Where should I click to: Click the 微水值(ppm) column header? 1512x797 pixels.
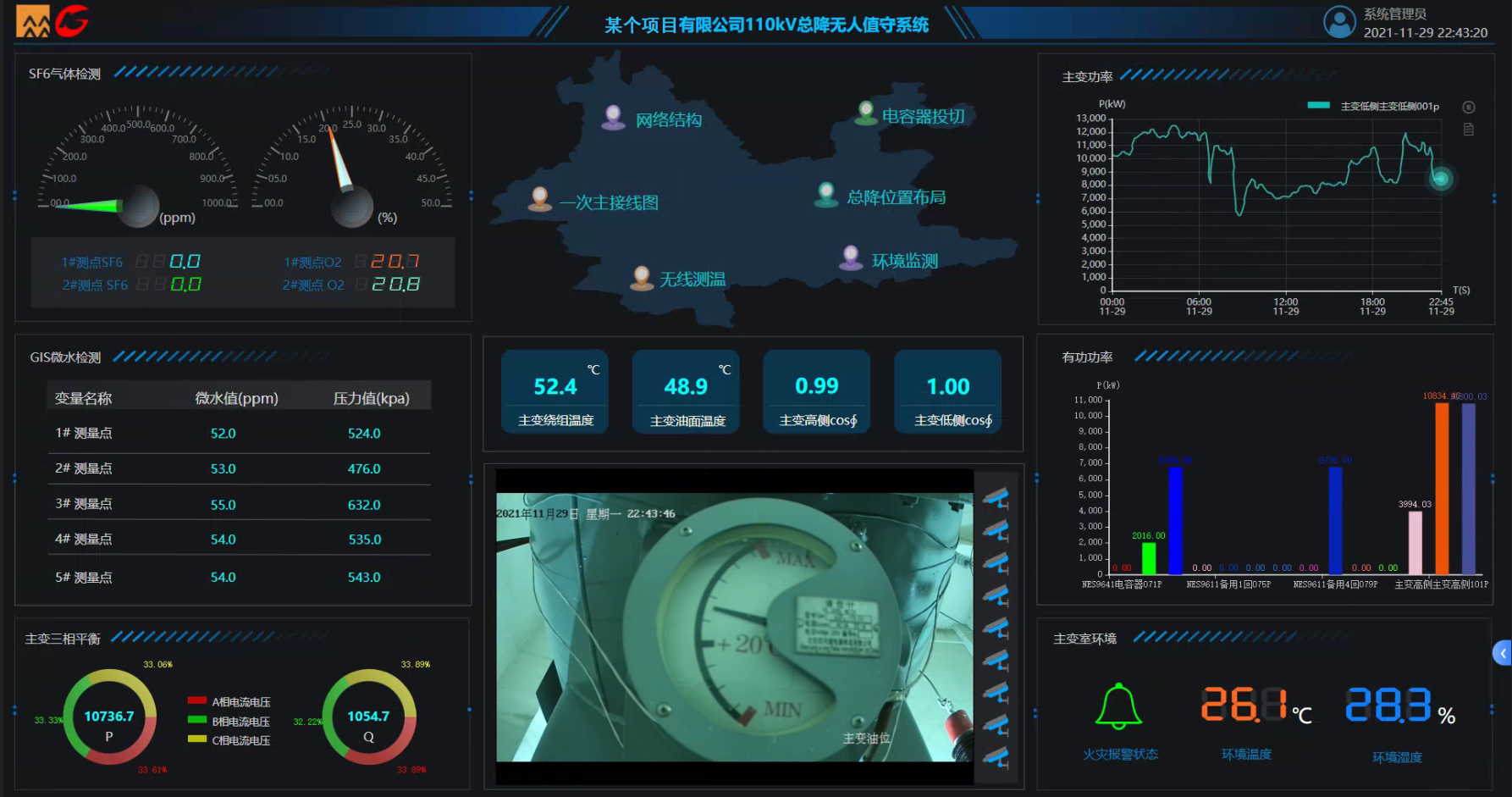(236, 398)
